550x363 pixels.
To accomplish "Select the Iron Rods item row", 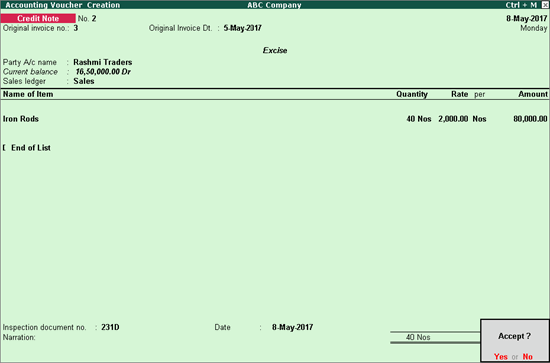I will point(275,119).
